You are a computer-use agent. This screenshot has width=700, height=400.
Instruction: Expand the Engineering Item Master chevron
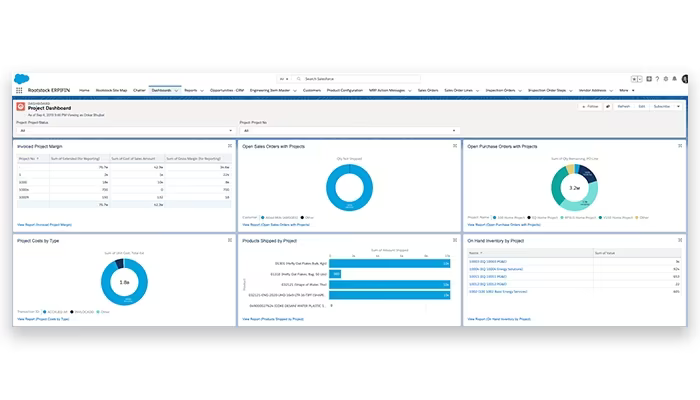[295, 91]
